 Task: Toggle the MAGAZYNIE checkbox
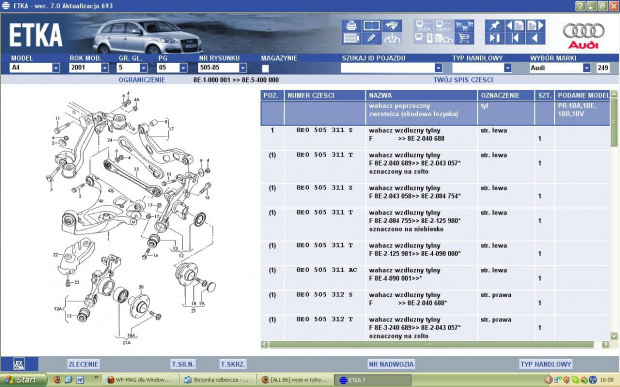click(x=265, y=68)
